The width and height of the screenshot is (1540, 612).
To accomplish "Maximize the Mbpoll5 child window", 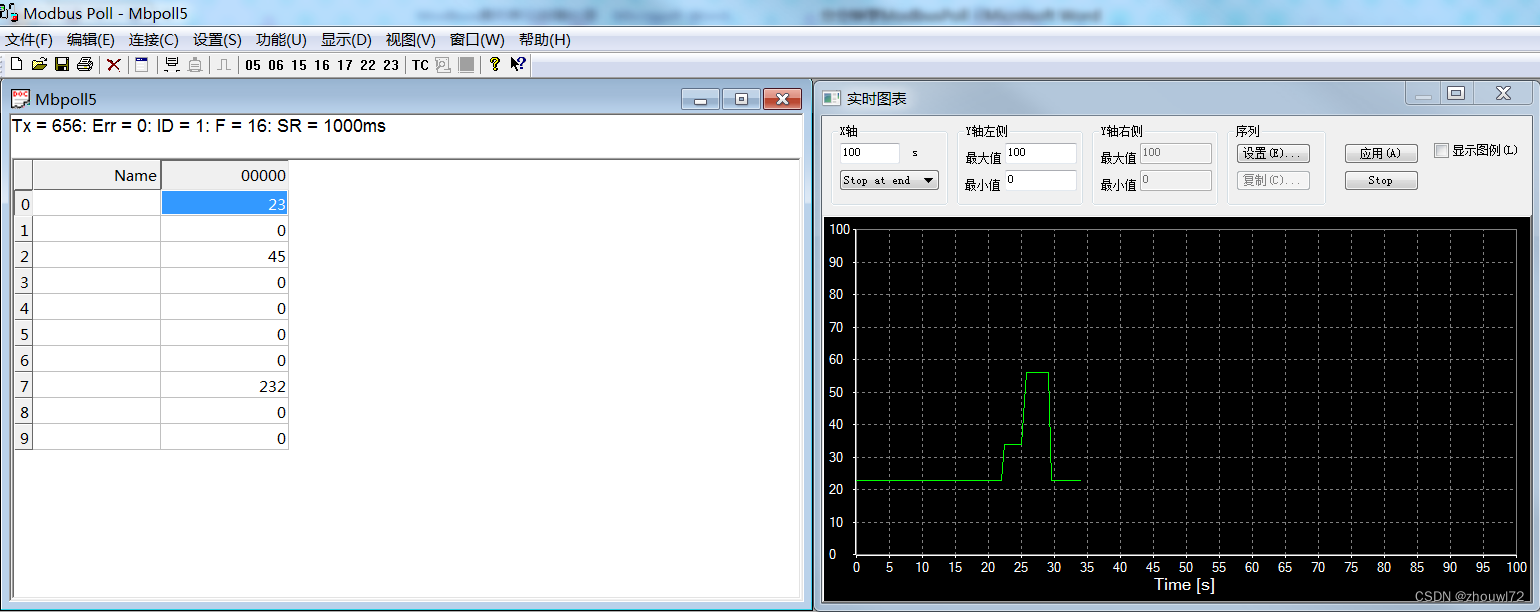I will click(741, 99).
